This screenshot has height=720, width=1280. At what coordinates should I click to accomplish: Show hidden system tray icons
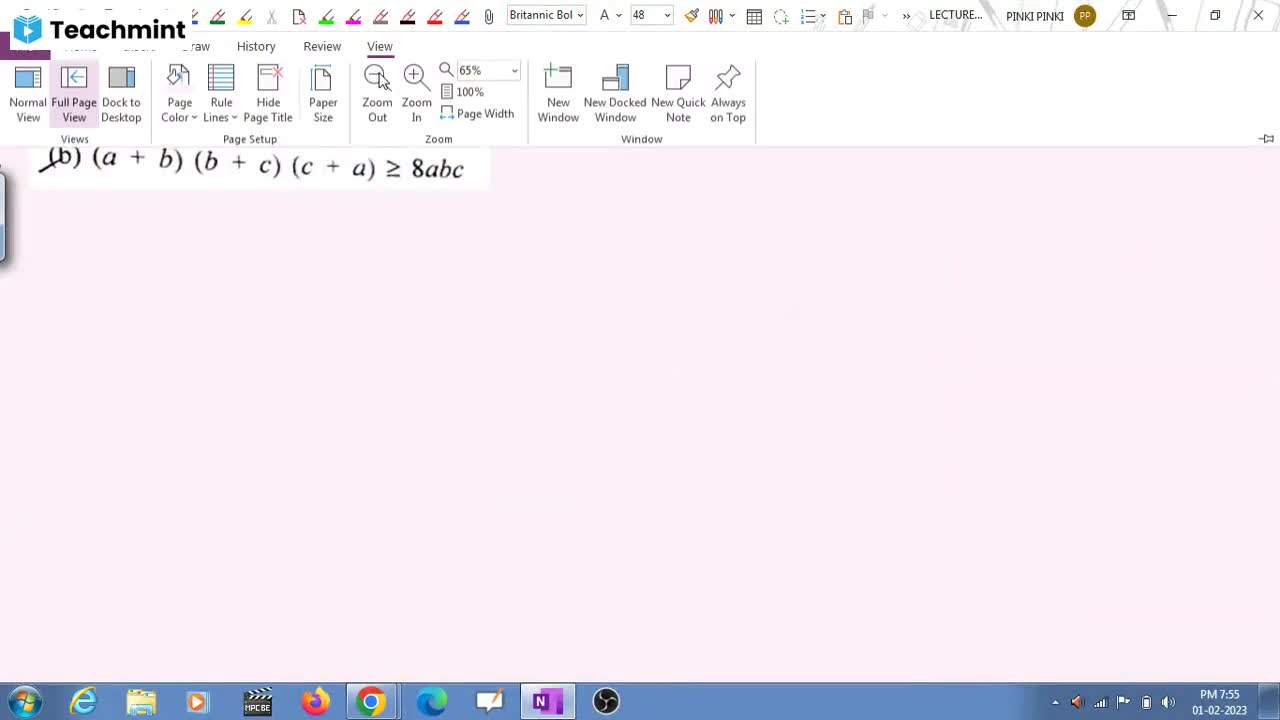[1055, 703]
